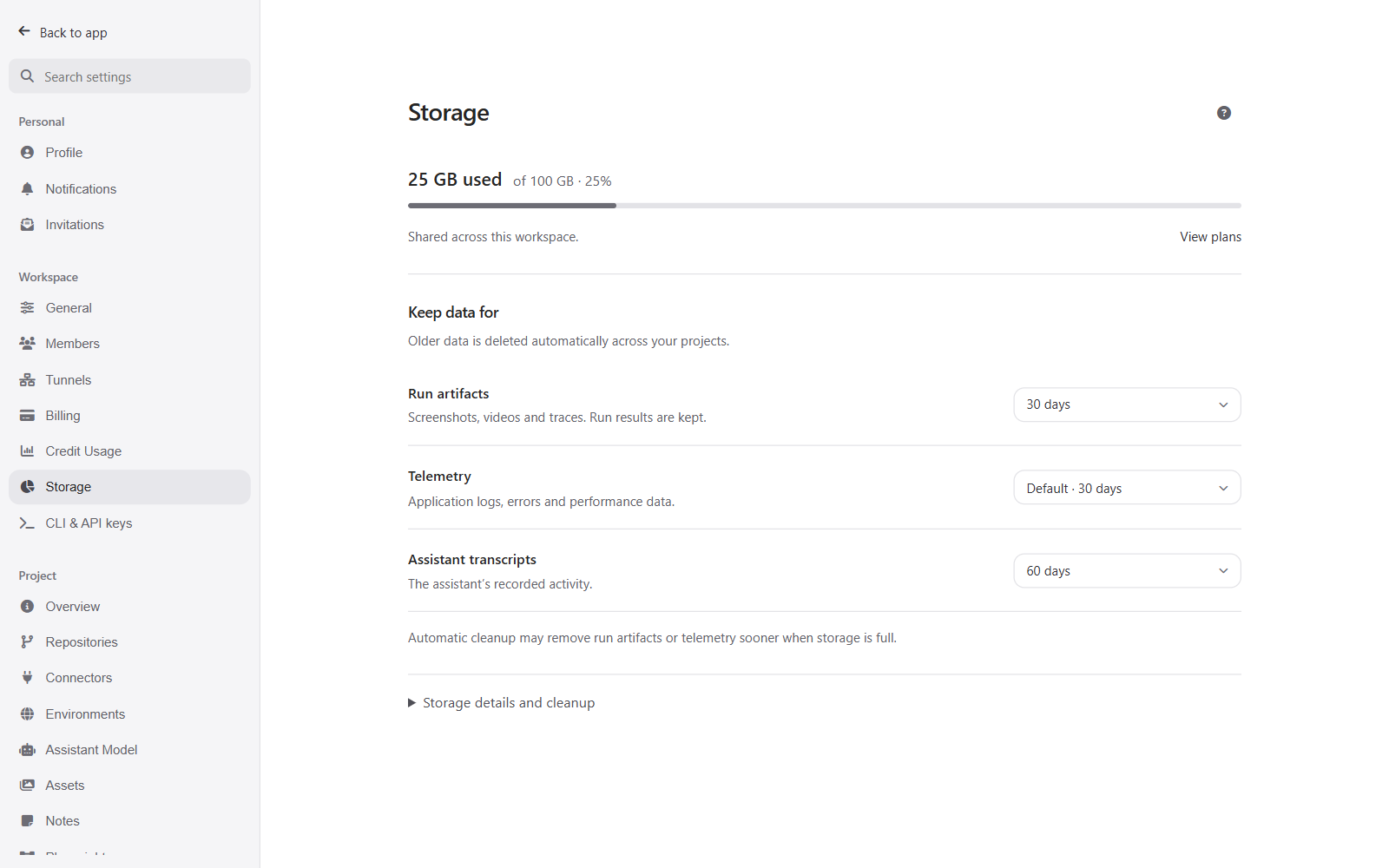Click the CLI & API keys terminal icon
This screenshot has width=1389, height=868.
pos(28,523)
